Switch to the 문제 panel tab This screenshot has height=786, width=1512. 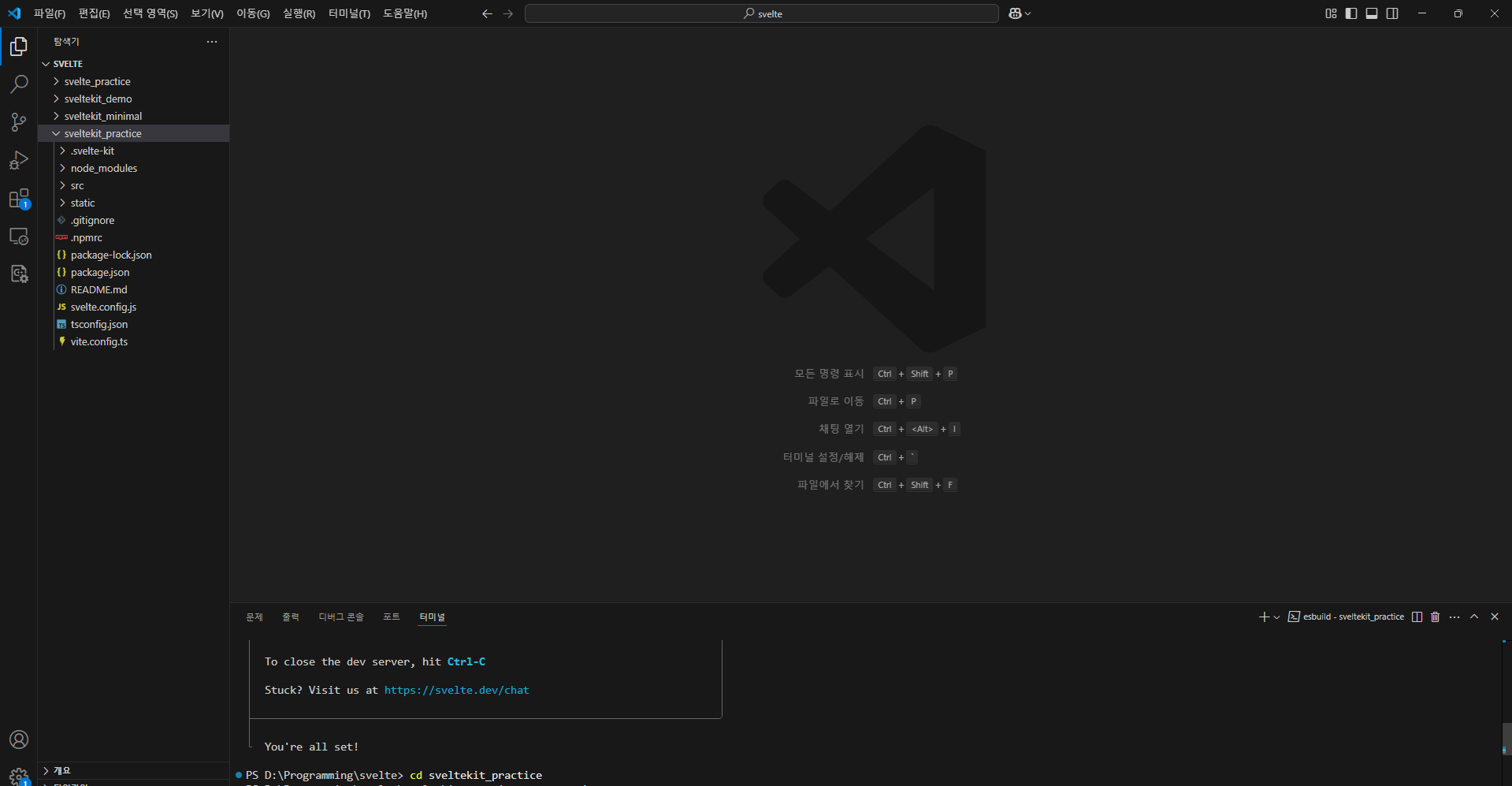pos(254,617)
